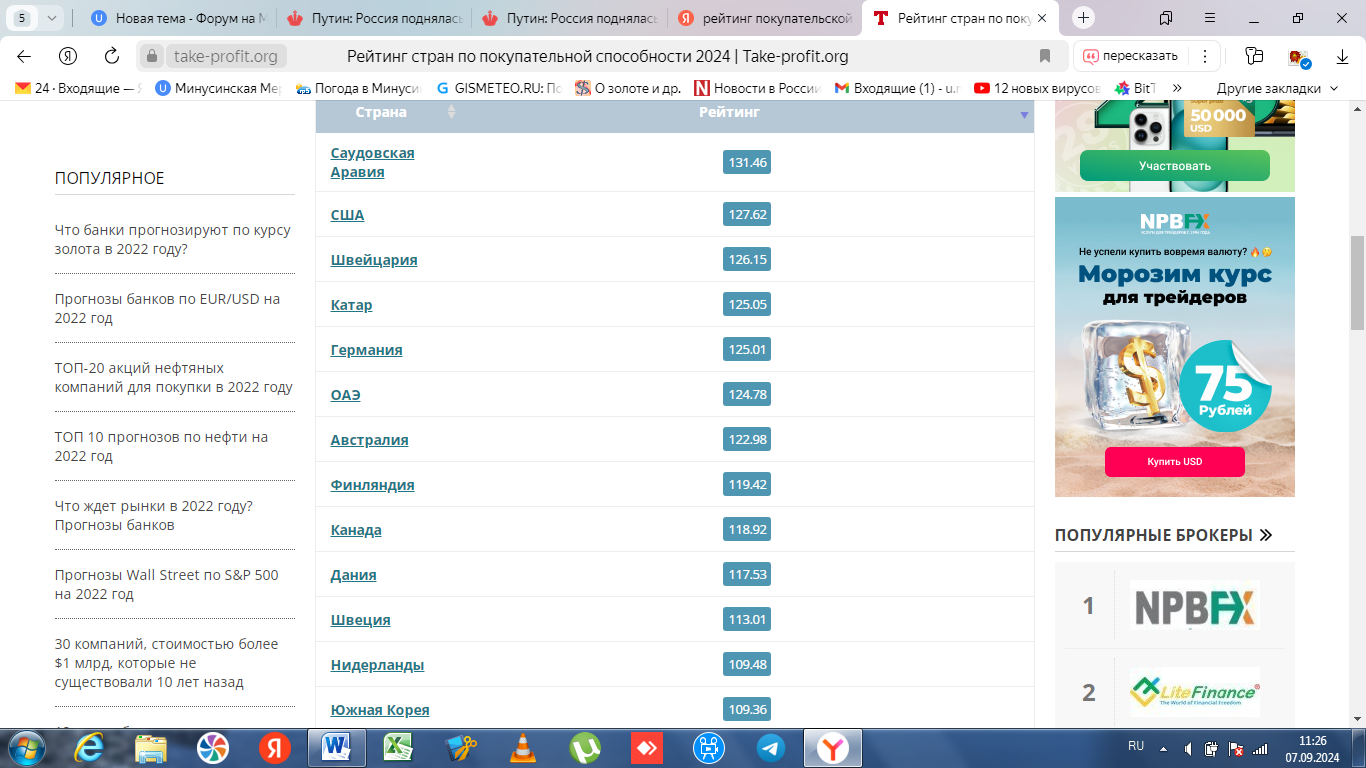Click the page vertical scrollbar thumb
Screen dimensions: 1366x768
[1357, 282]
